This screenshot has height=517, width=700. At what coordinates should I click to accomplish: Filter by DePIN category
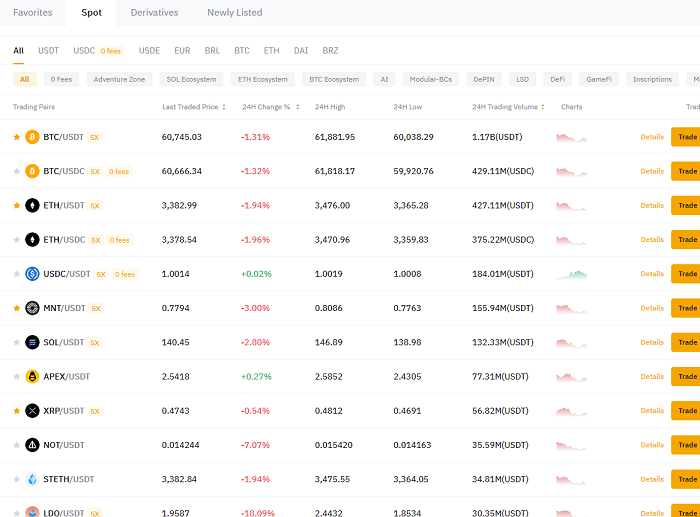[x=484, y=79]
